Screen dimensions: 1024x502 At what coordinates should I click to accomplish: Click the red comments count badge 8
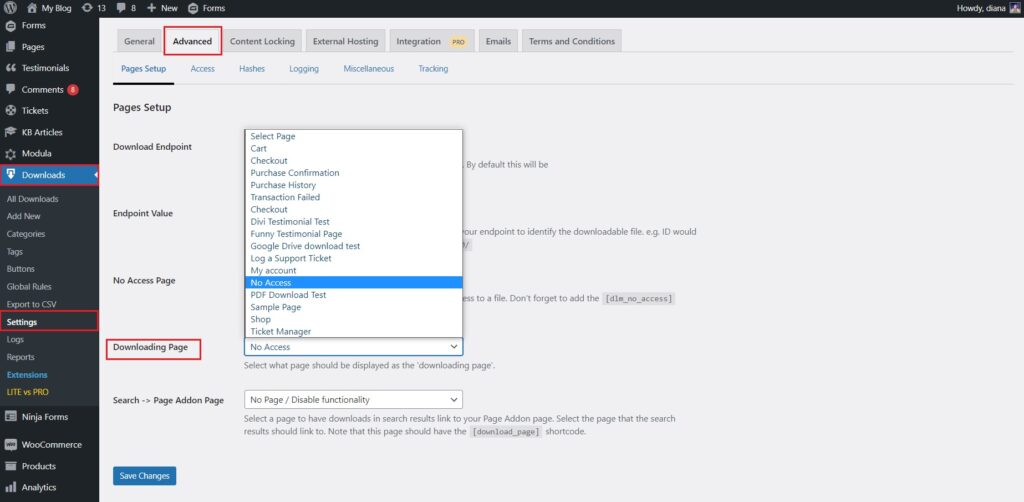72,89
